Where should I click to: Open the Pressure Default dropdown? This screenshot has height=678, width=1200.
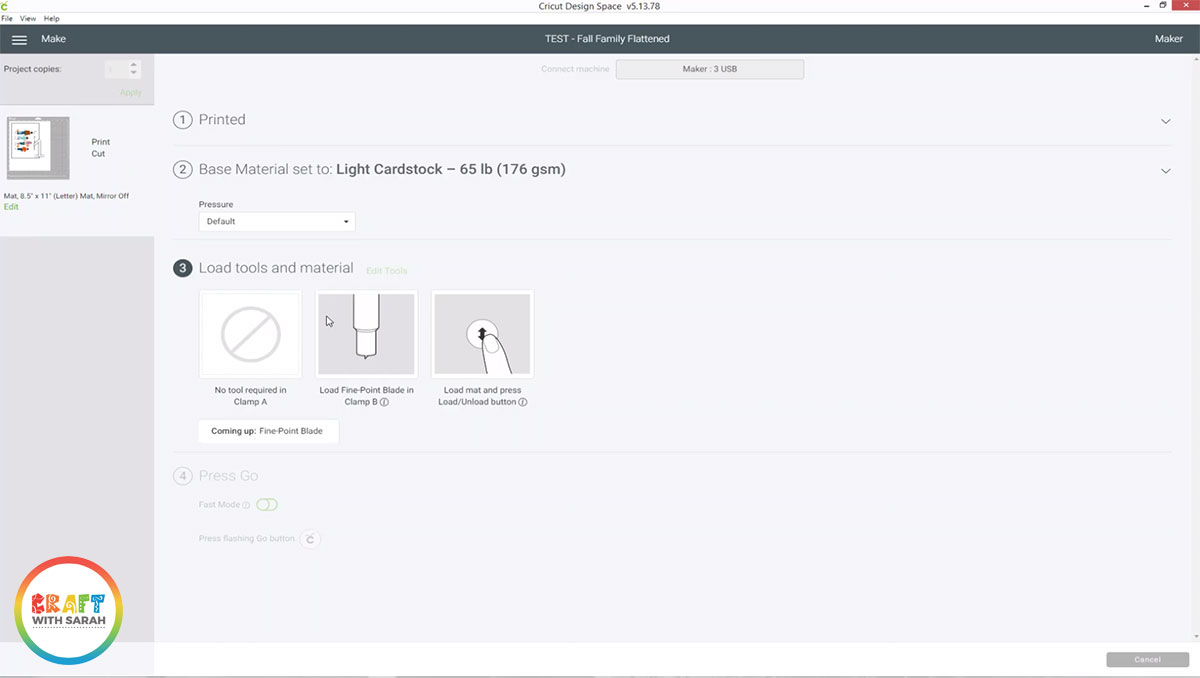[x=277, y=221]
